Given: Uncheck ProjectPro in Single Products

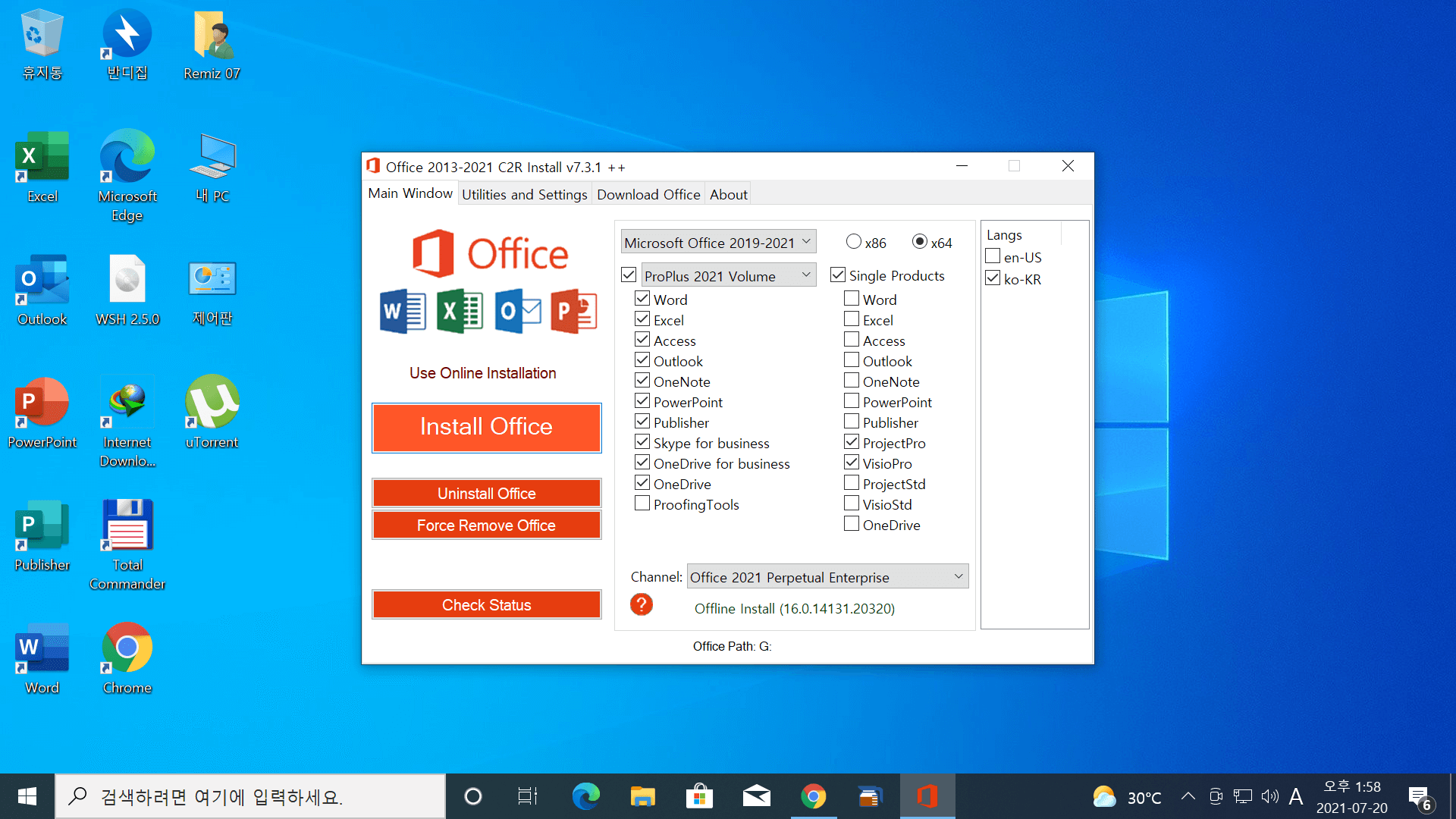Looking at the screenshot, I should pyautogui.click(x=852, y=442).
